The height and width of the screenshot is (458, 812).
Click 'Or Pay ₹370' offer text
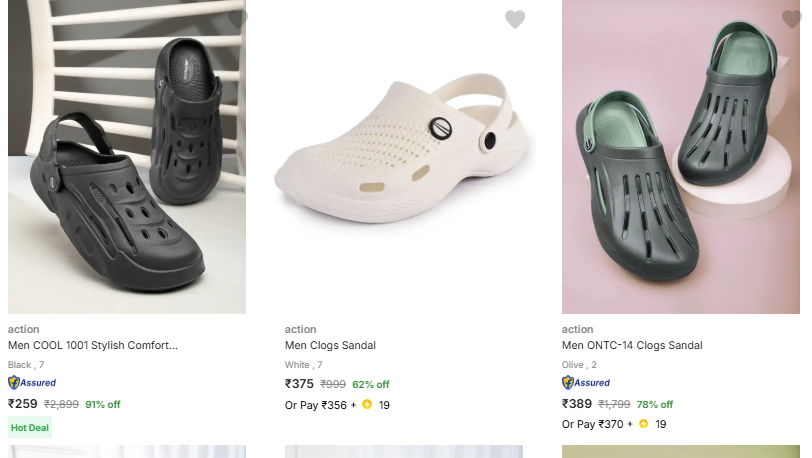(593, 424)
